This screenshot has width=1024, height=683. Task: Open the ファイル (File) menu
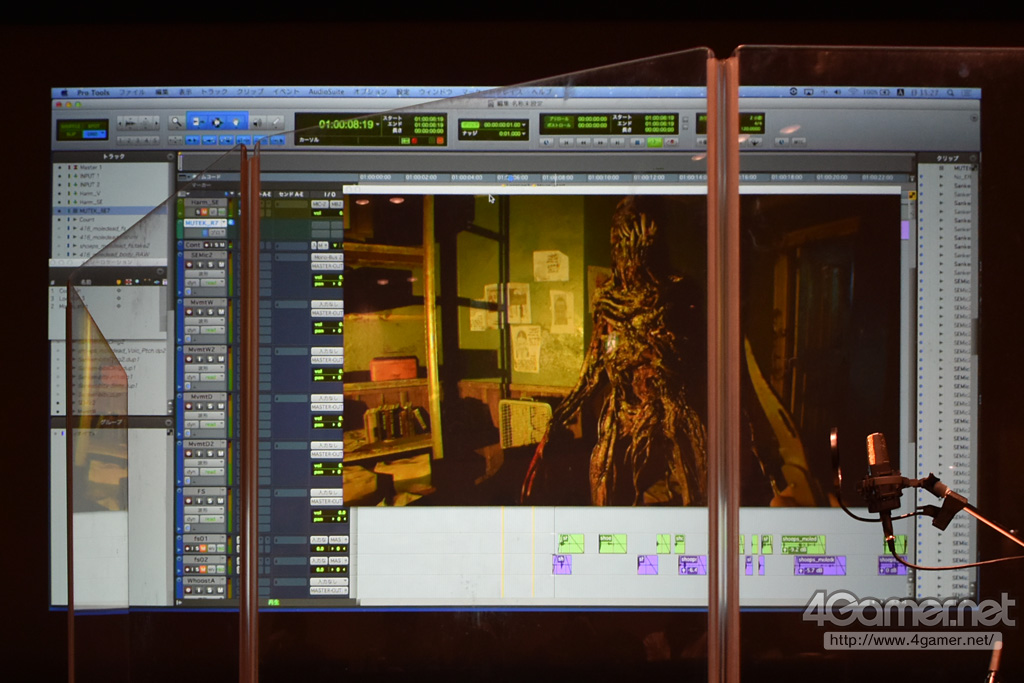[132, 93]
